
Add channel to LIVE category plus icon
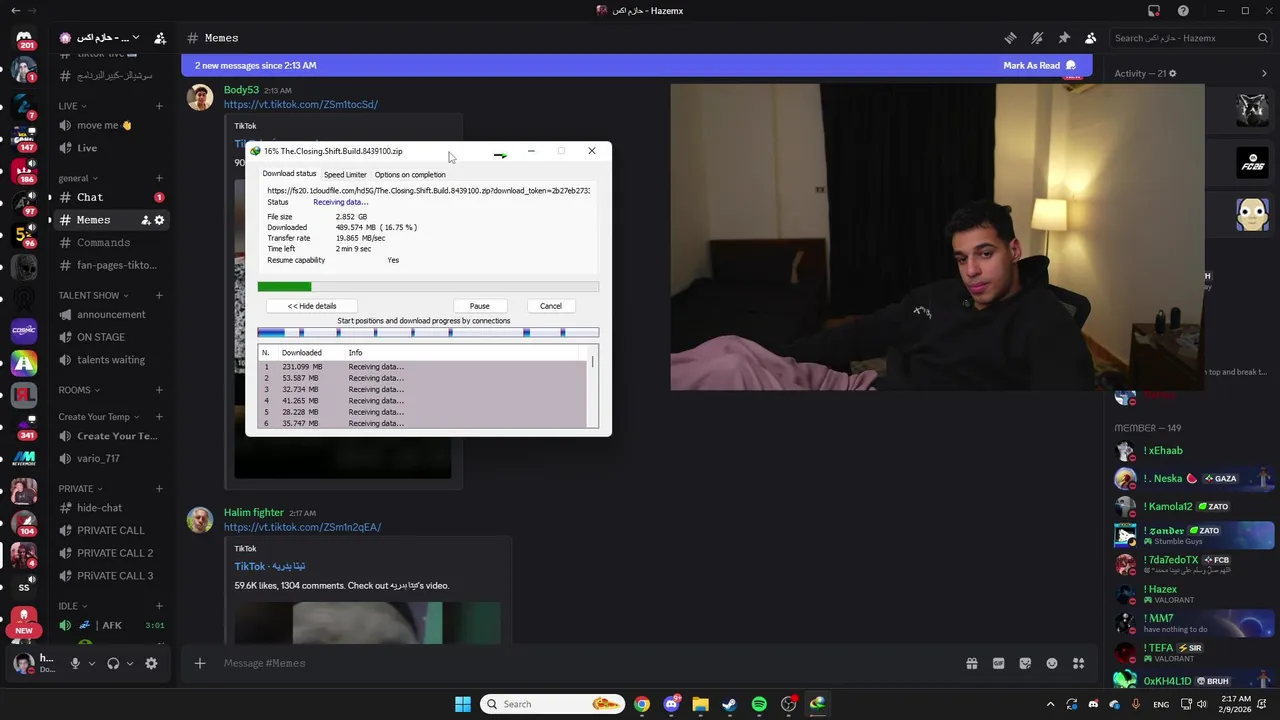click(x=159, y=106)
